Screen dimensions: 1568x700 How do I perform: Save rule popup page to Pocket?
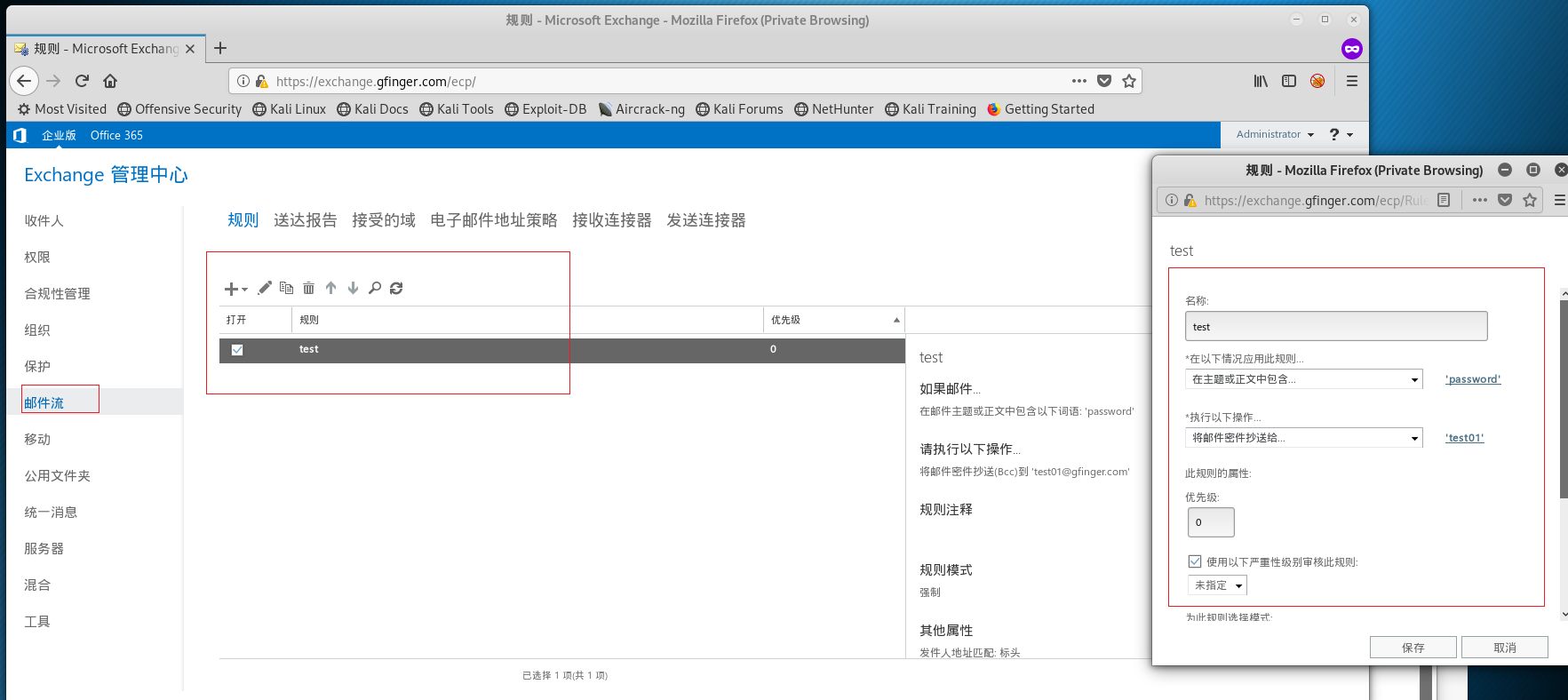coord(1505,200)
